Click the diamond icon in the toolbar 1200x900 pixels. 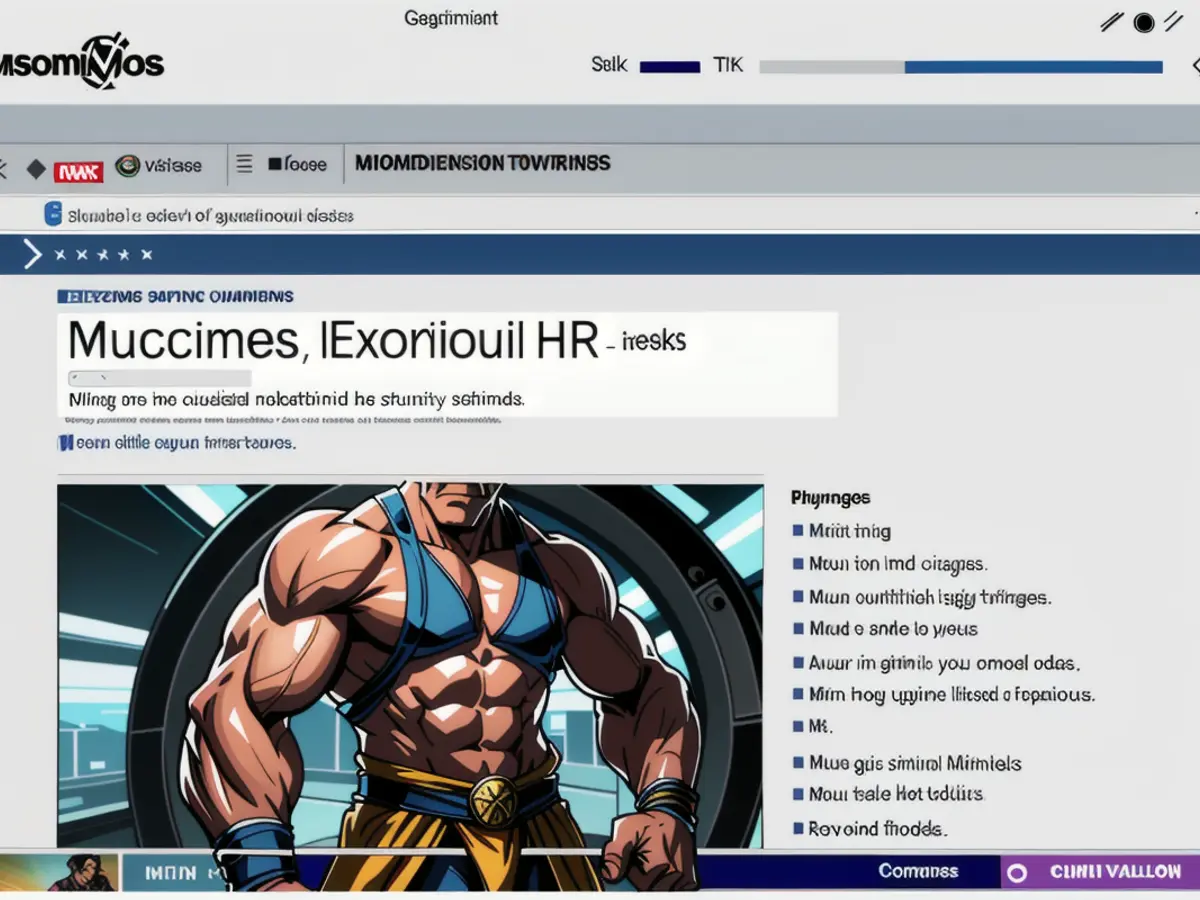36,169
